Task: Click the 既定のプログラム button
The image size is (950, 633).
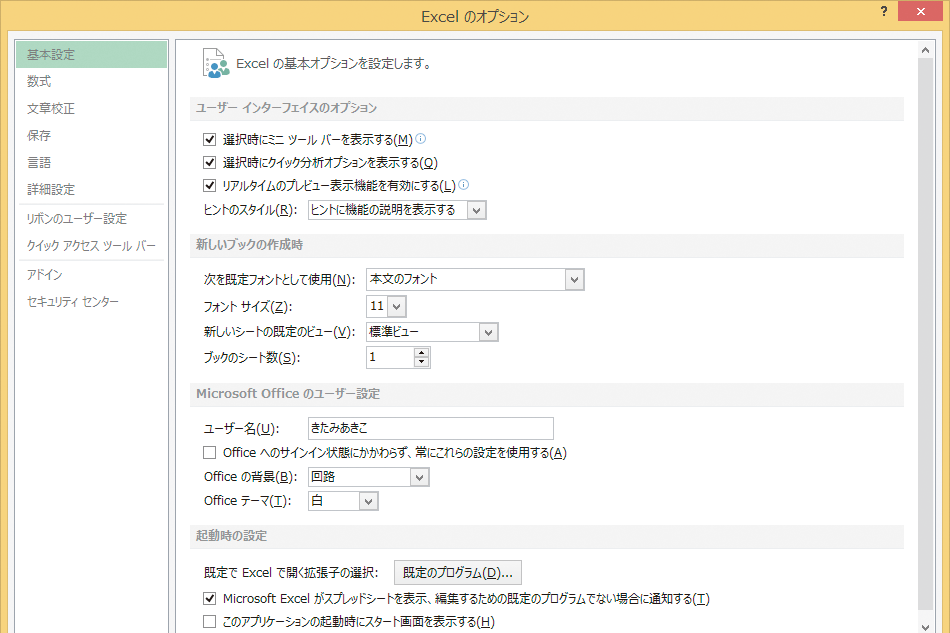Action: (457, 572)
